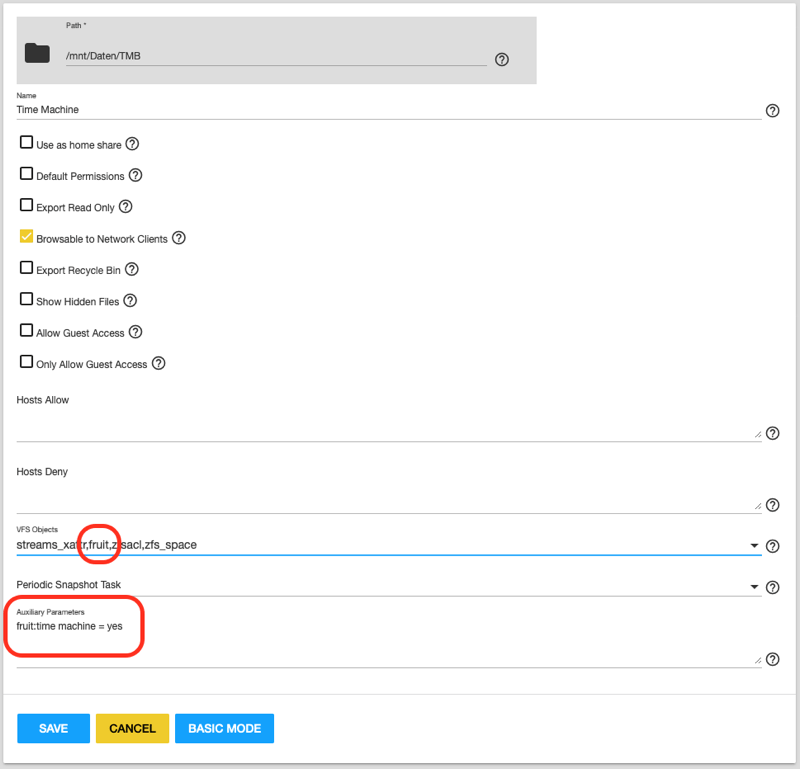The image size is (800, 769).
Task: View help tooltip for VFS Objects
Action: tap(772, 546)
